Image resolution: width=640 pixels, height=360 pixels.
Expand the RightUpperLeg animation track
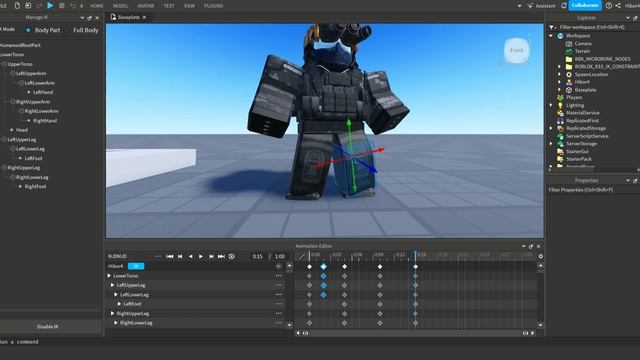pos(112,313)
